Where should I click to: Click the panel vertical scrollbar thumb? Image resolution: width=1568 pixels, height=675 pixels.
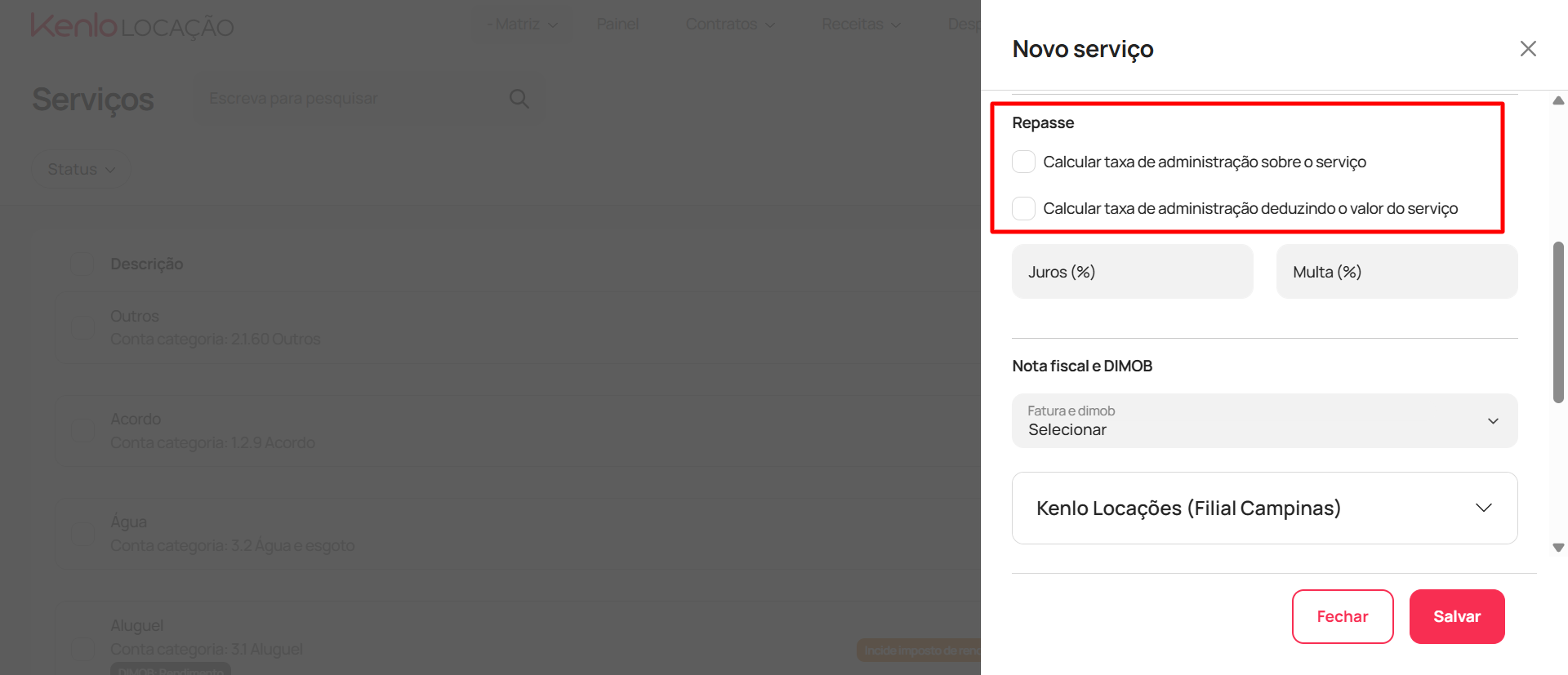click(1558, 322)
